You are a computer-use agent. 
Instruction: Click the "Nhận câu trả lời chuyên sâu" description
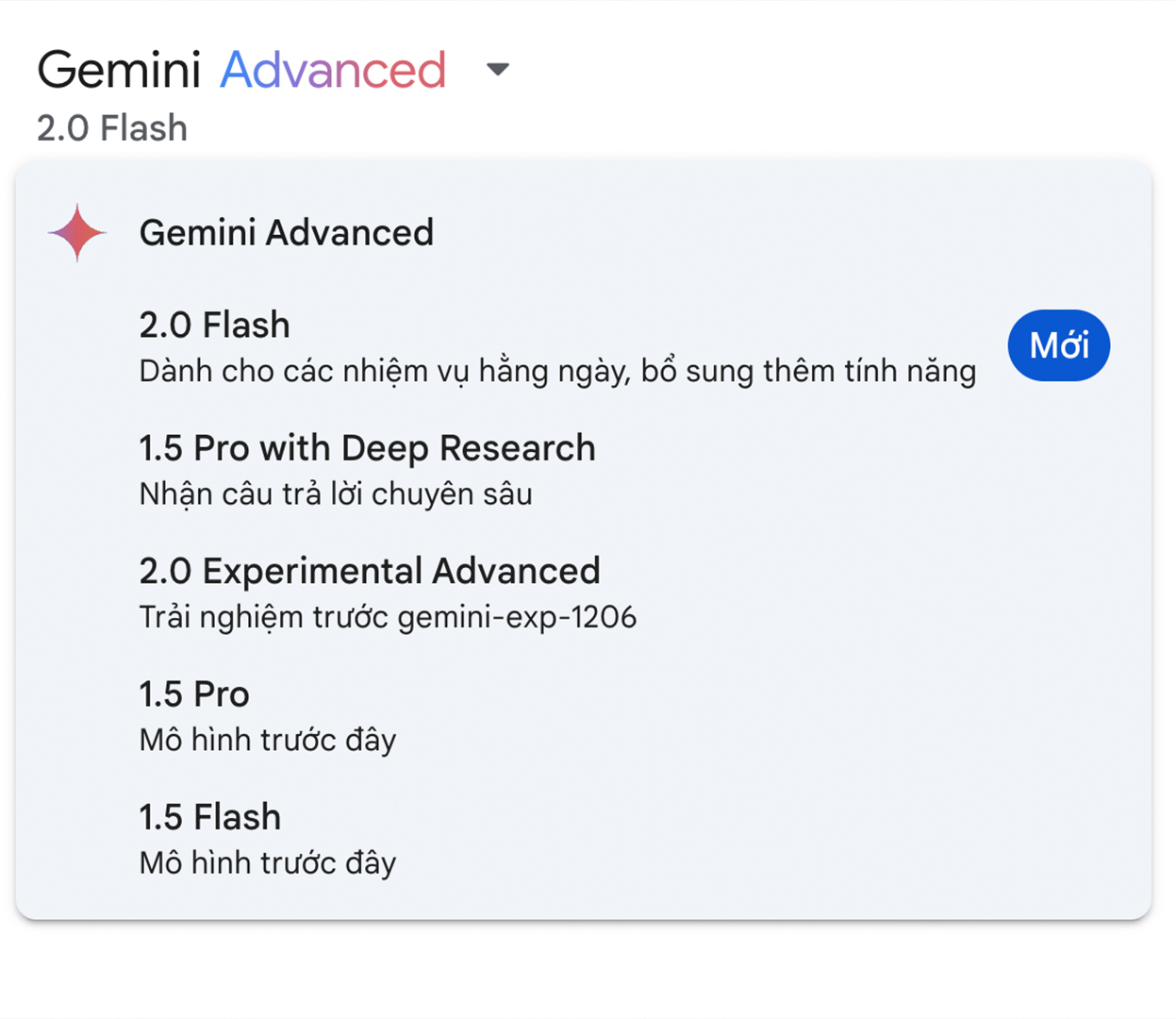[336, 493]
